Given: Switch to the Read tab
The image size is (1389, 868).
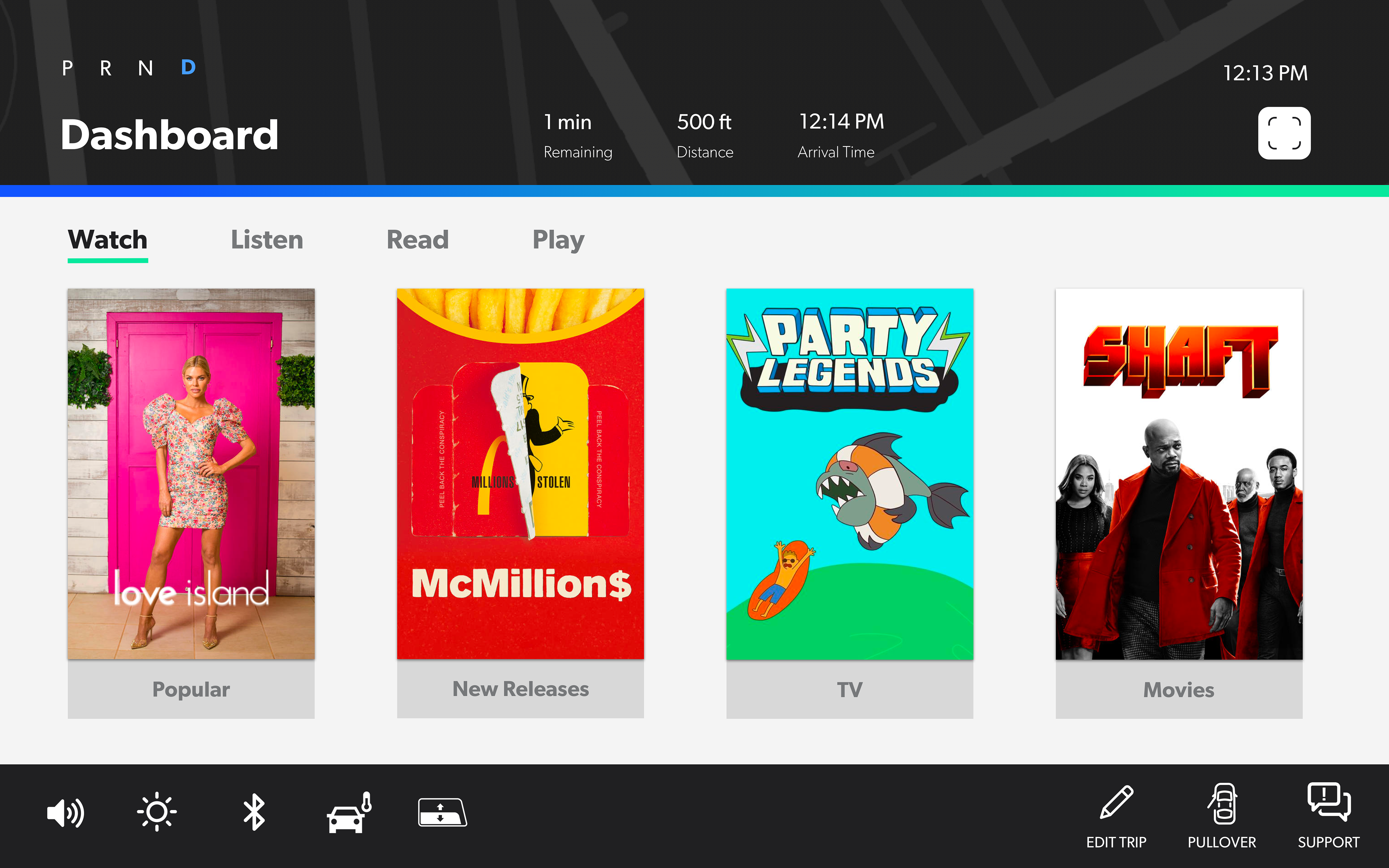Looking at the screenshot, I should click(x=418, y=240).
